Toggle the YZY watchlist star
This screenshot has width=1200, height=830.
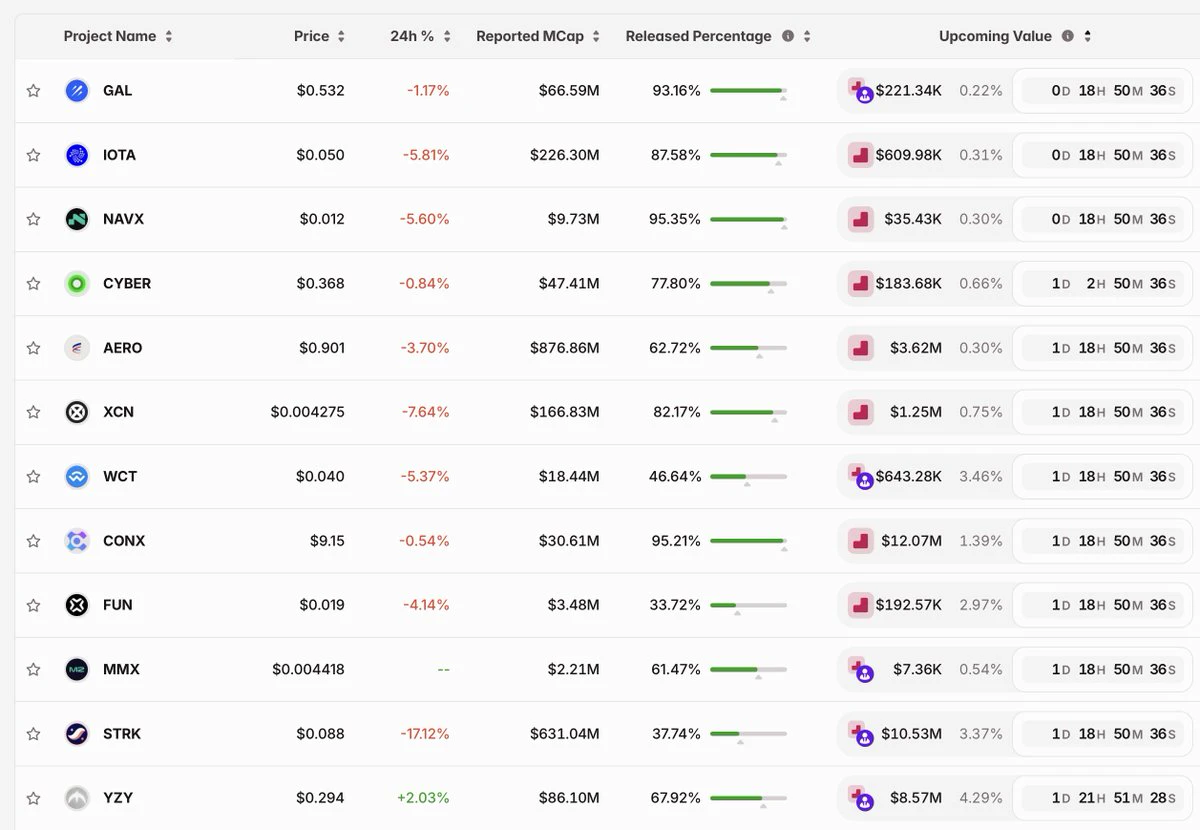click(33, 798)
